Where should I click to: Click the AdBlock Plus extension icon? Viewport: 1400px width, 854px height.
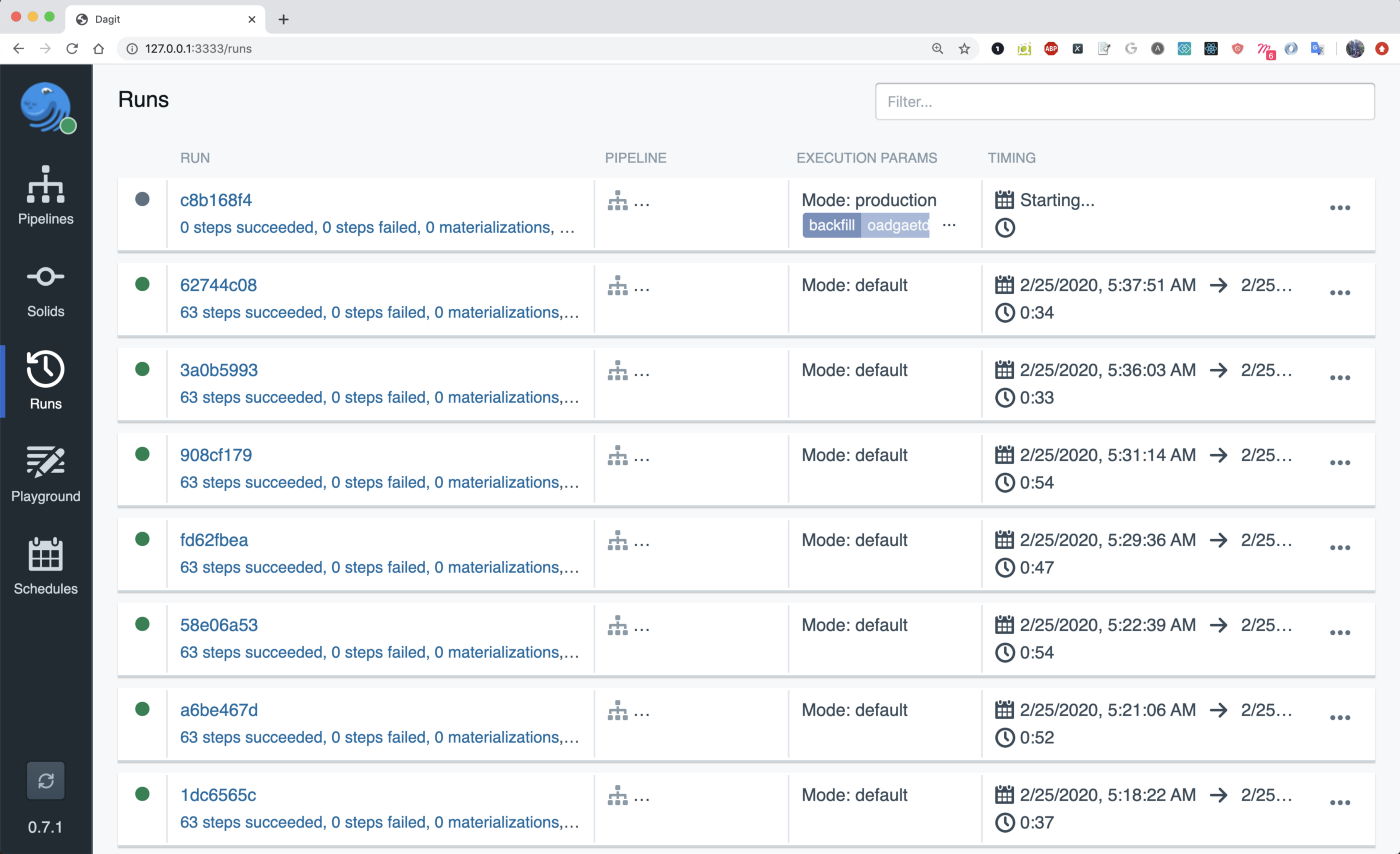[x=1051, y=48]
